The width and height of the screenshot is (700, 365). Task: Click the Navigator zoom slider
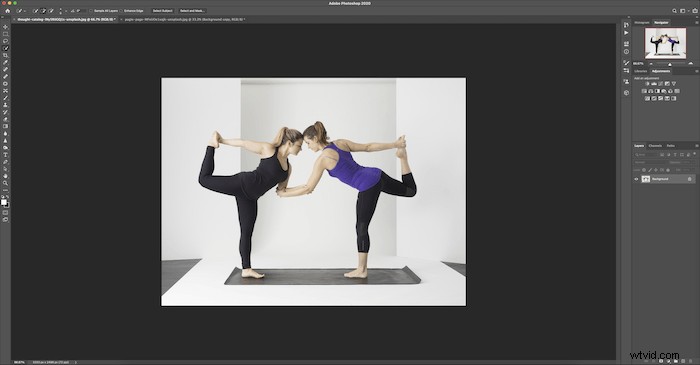(671, 64)
